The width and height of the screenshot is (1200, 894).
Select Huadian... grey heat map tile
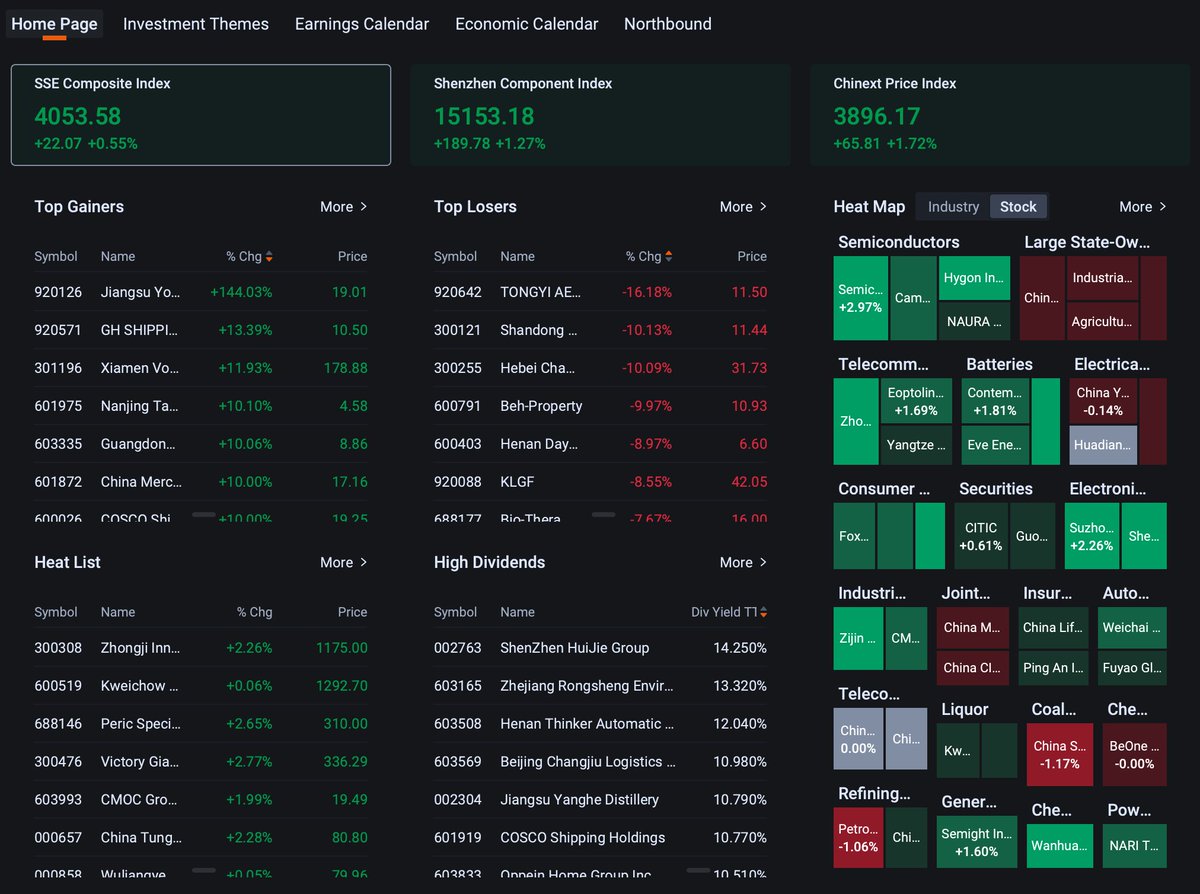[x=1104, y=445]
